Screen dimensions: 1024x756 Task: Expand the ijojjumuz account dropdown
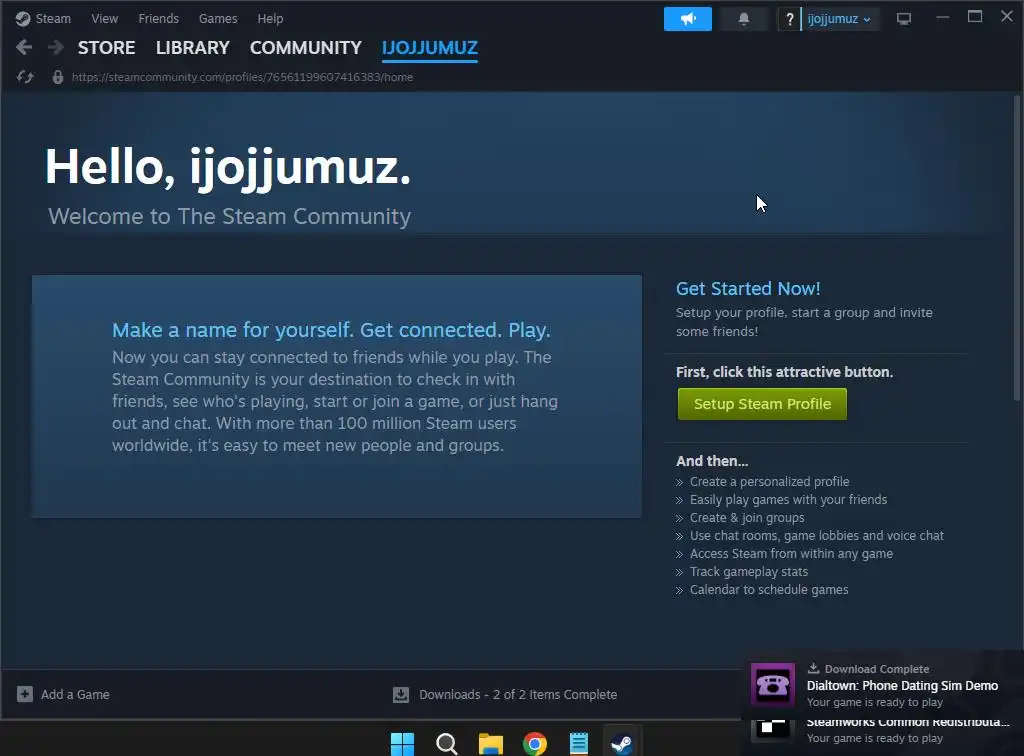click(839, 19)
